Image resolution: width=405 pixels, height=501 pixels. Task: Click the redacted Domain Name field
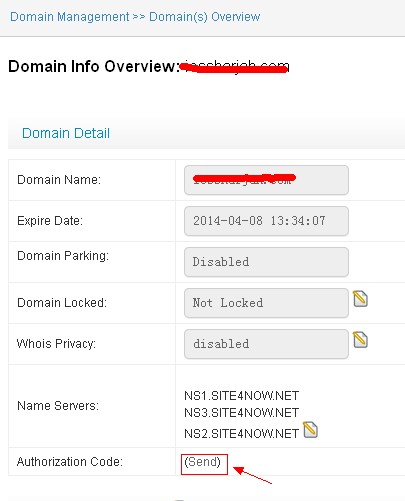coord(266,180)
